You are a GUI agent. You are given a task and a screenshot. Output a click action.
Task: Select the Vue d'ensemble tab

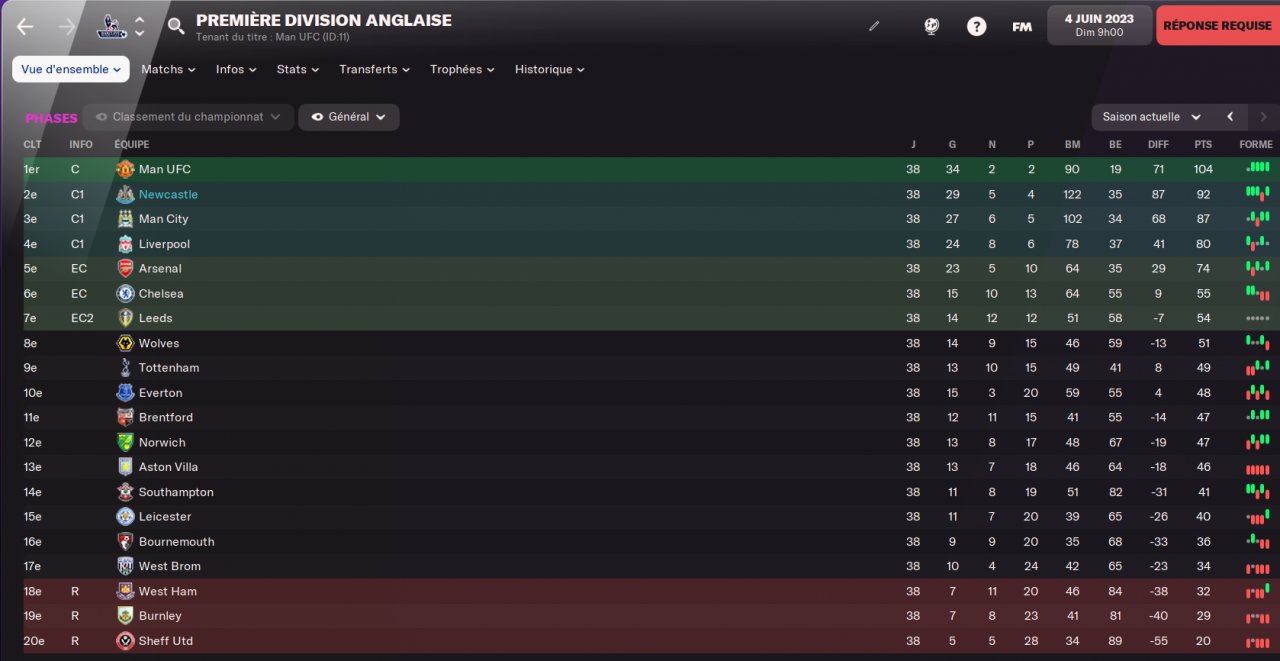tap(71, 69)
